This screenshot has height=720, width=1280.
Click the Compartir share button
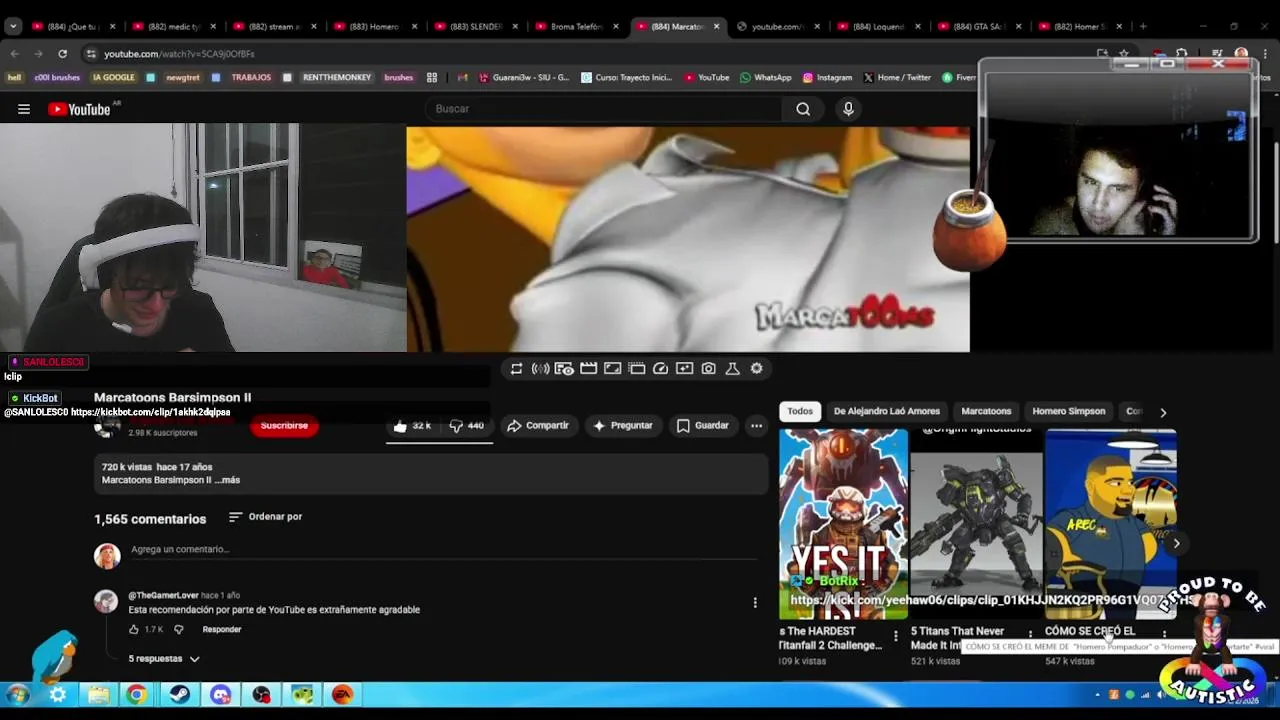(x=538, y=426)
